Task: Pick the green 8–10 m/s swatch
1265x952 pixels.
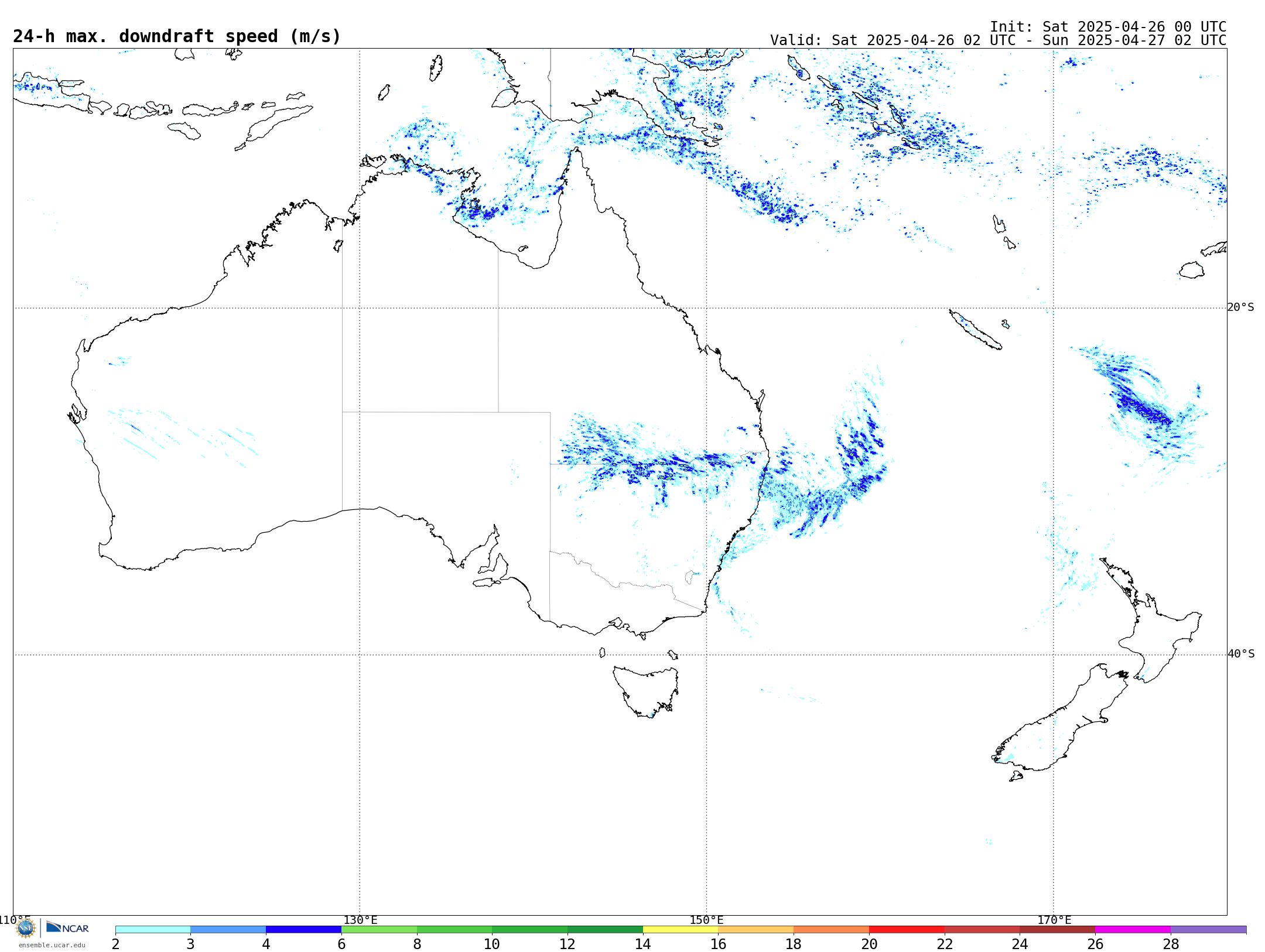Action: 454,930
